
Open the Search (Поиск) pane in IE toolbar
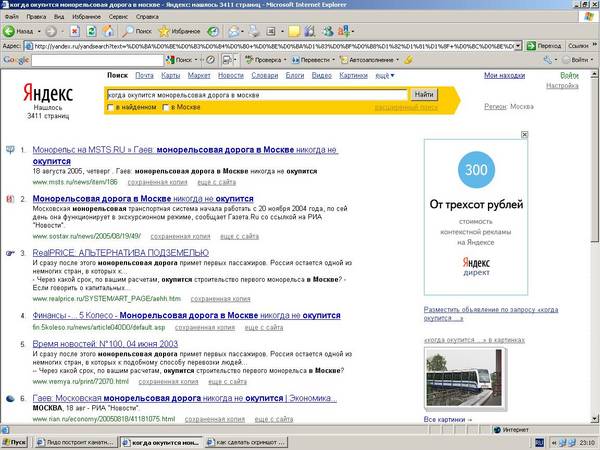coord(137,31)
